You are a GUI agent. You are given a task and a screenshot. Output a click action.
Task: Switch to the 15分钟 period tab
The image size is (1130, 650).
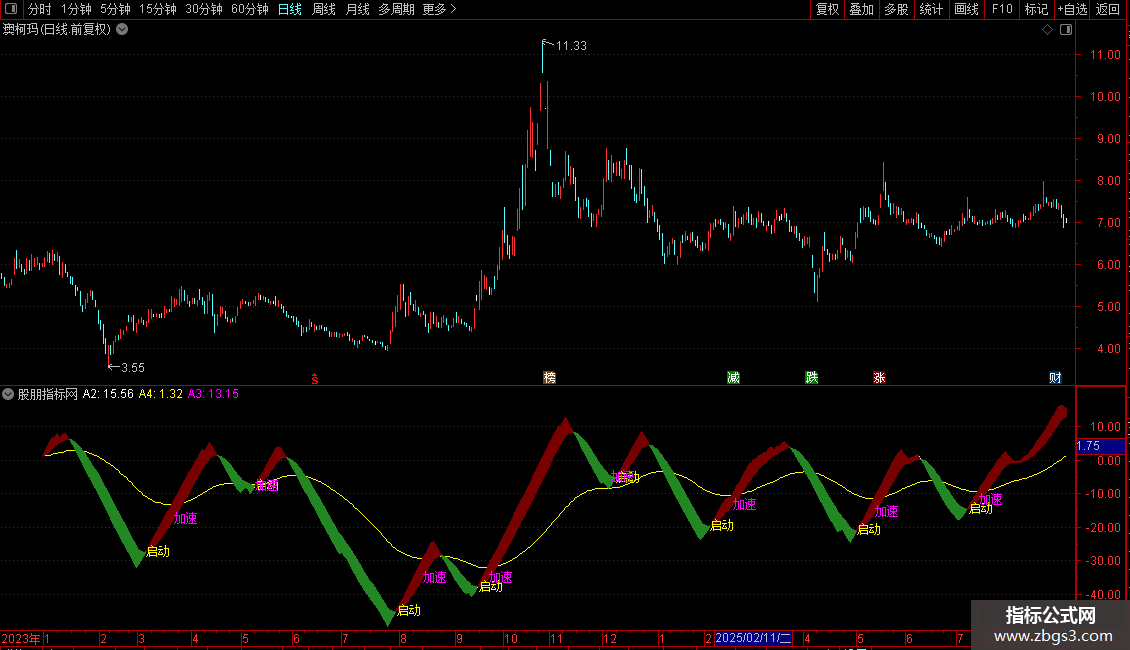158,9
